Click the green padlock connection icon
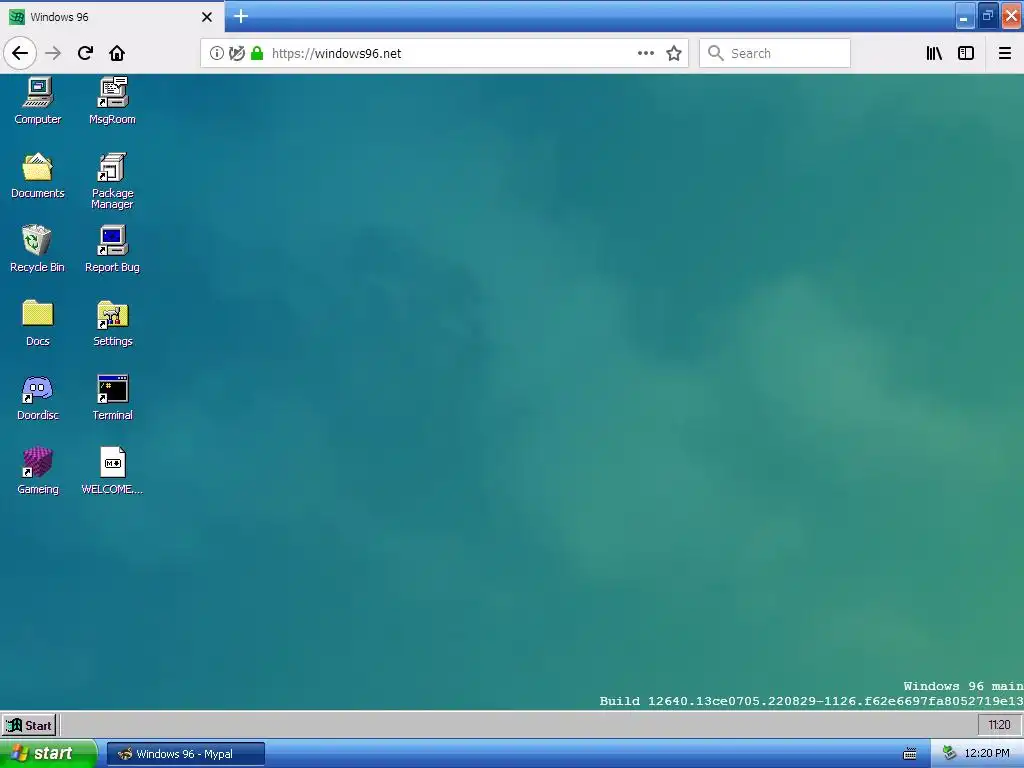 point(257,53)
